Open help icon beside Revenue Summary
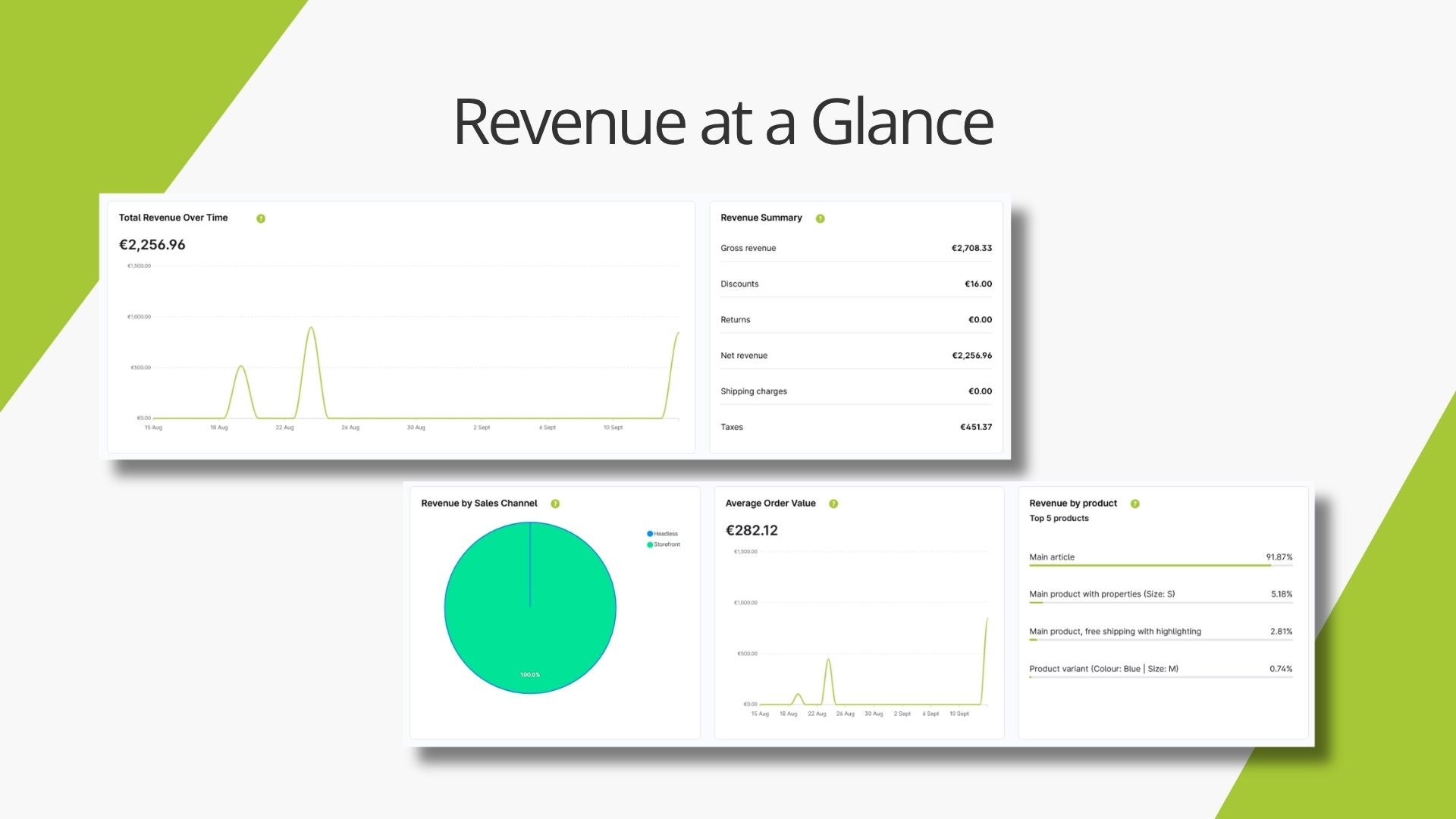Image resolution: width=1456 pixels, height=819 pixels. click(820, 218)
